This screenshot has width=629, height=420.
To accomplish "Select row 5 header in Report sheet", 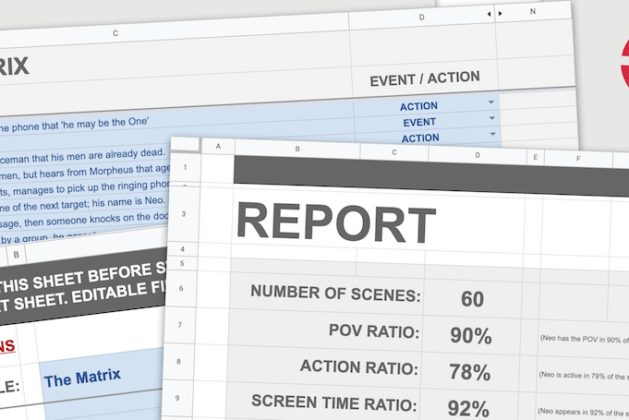I will [x=182, y=263].
